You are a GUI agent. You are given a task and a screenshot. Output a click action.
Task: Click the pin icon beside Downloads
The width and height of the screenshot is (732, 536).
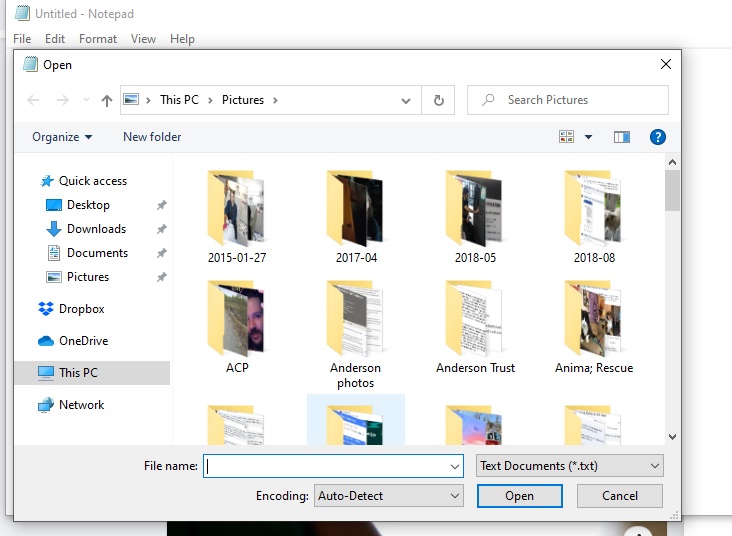pos(162,229)
